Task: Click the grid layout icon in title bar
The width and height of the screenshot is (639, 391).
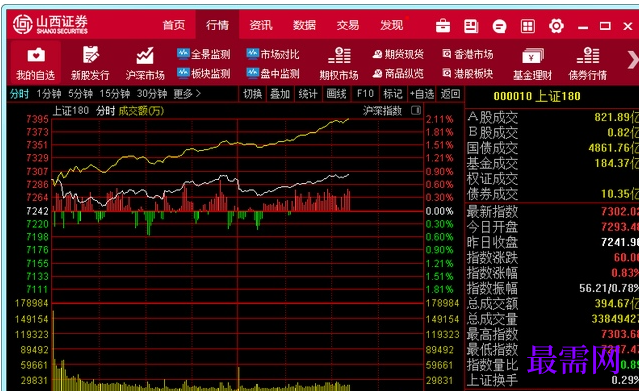Action: 527,27
